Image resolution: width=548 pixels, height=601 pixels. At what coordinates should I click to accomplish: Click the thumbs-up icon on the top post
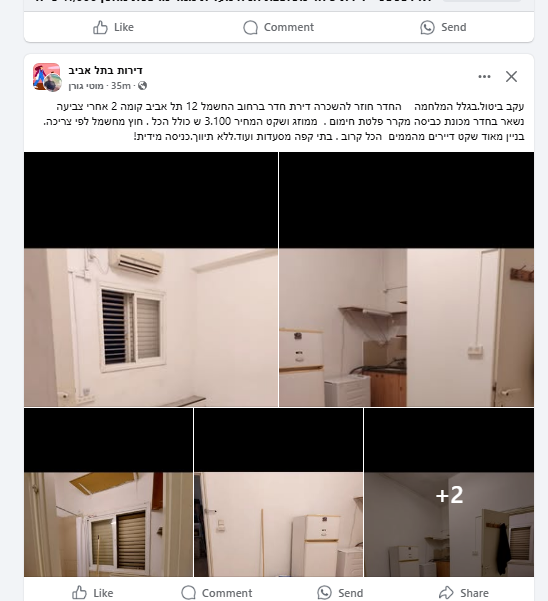click(100, 28)
